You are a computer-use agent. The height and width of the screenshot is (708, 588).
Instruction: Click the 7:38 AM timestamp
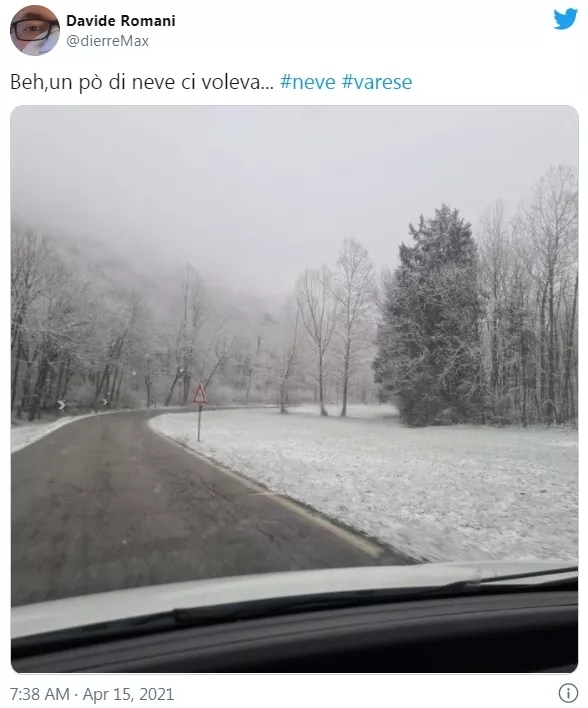pos(40,694)
